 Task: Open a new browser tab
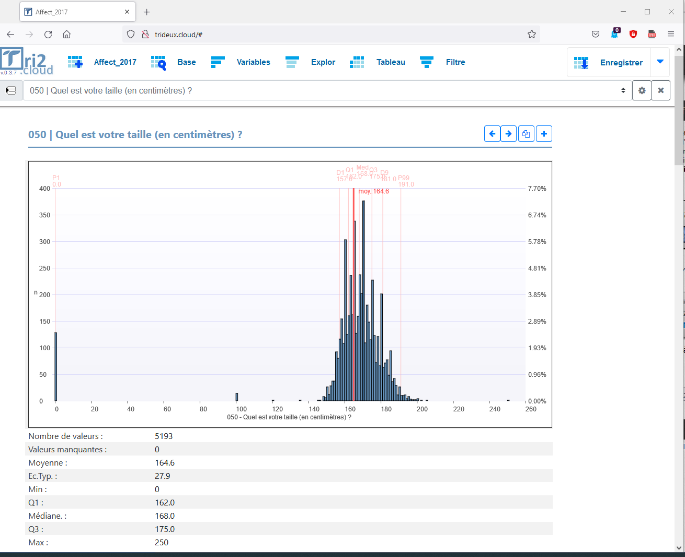point(147,12)
